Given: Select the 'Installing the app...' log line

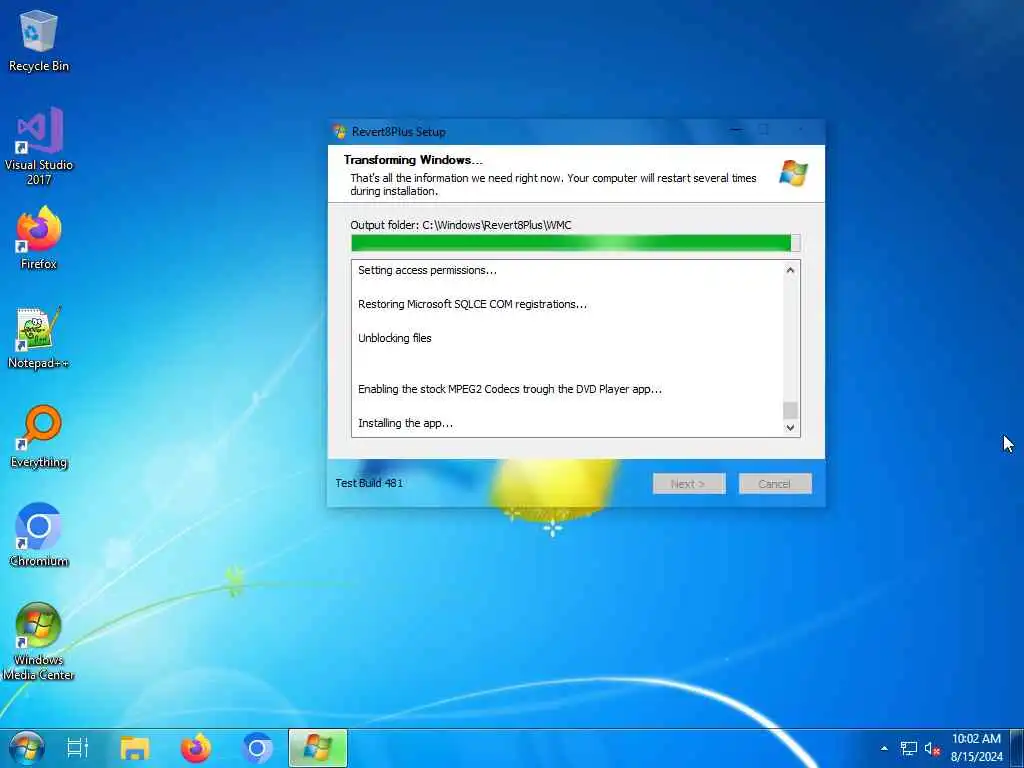Looking at the screenshot, I should [405, 423].
